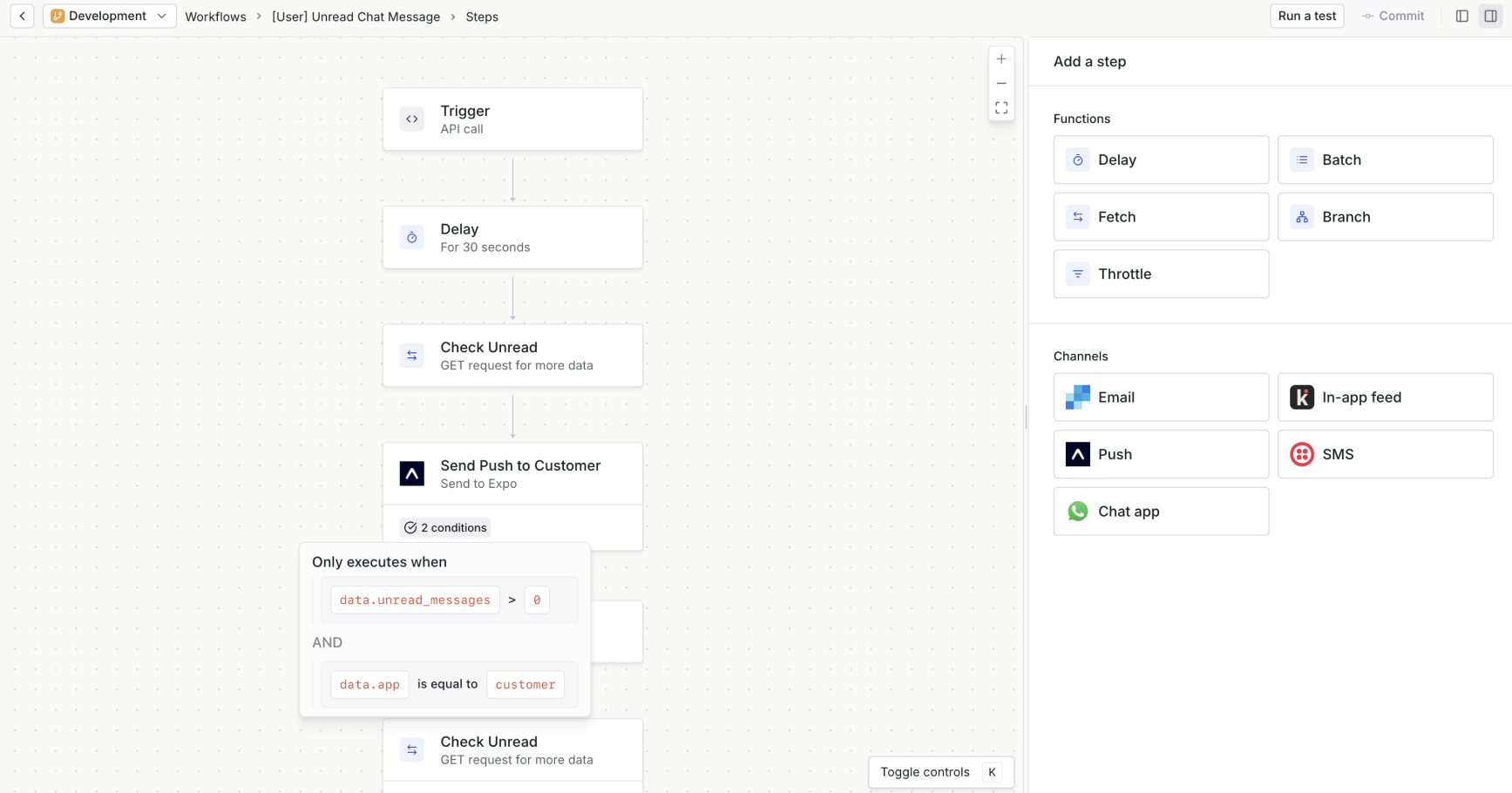Viewport: 1512px width, 793px height.
Task: Select the Throttle function
Action: [x=1160, y=274]
